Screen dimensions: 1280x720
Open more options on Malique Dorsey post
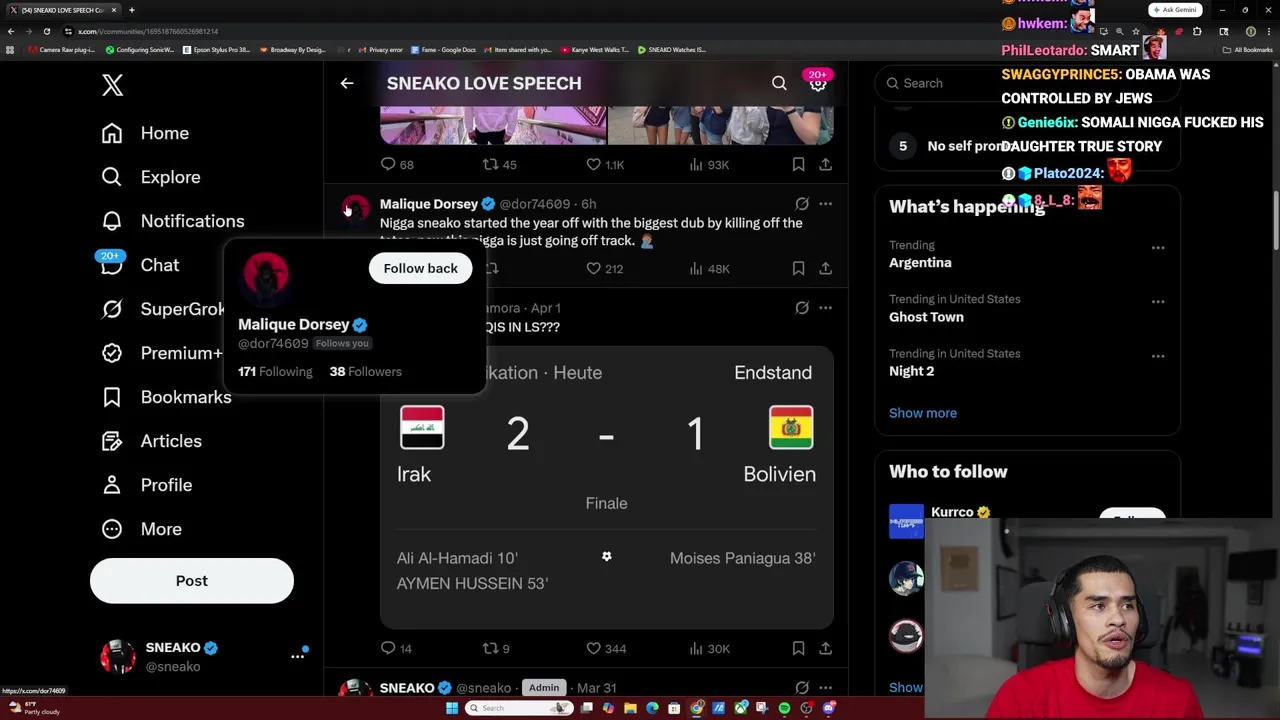(825, 204)
